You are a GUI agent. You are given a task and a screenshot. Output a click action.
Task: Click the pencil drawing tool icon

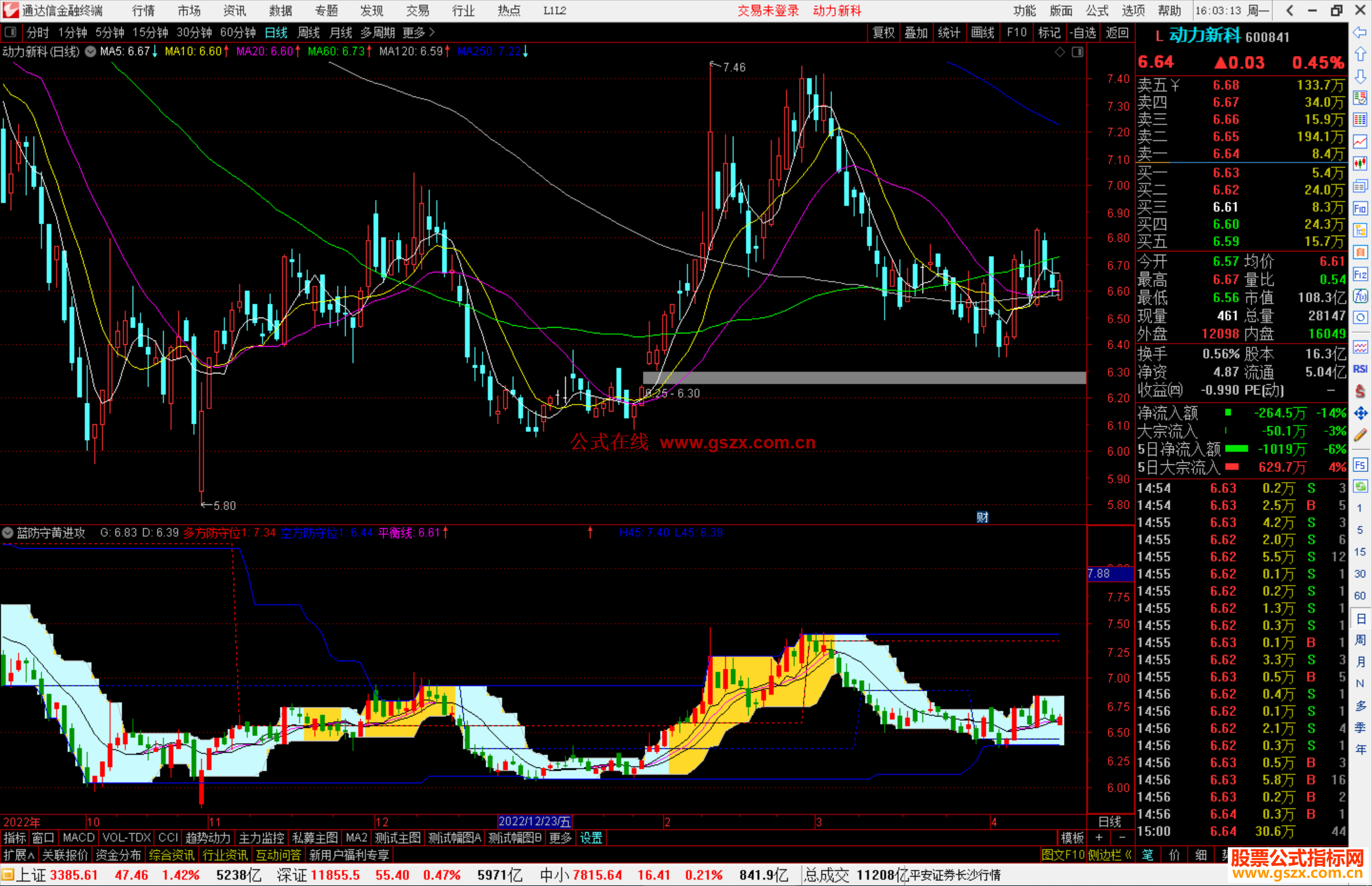point(1360,436)
